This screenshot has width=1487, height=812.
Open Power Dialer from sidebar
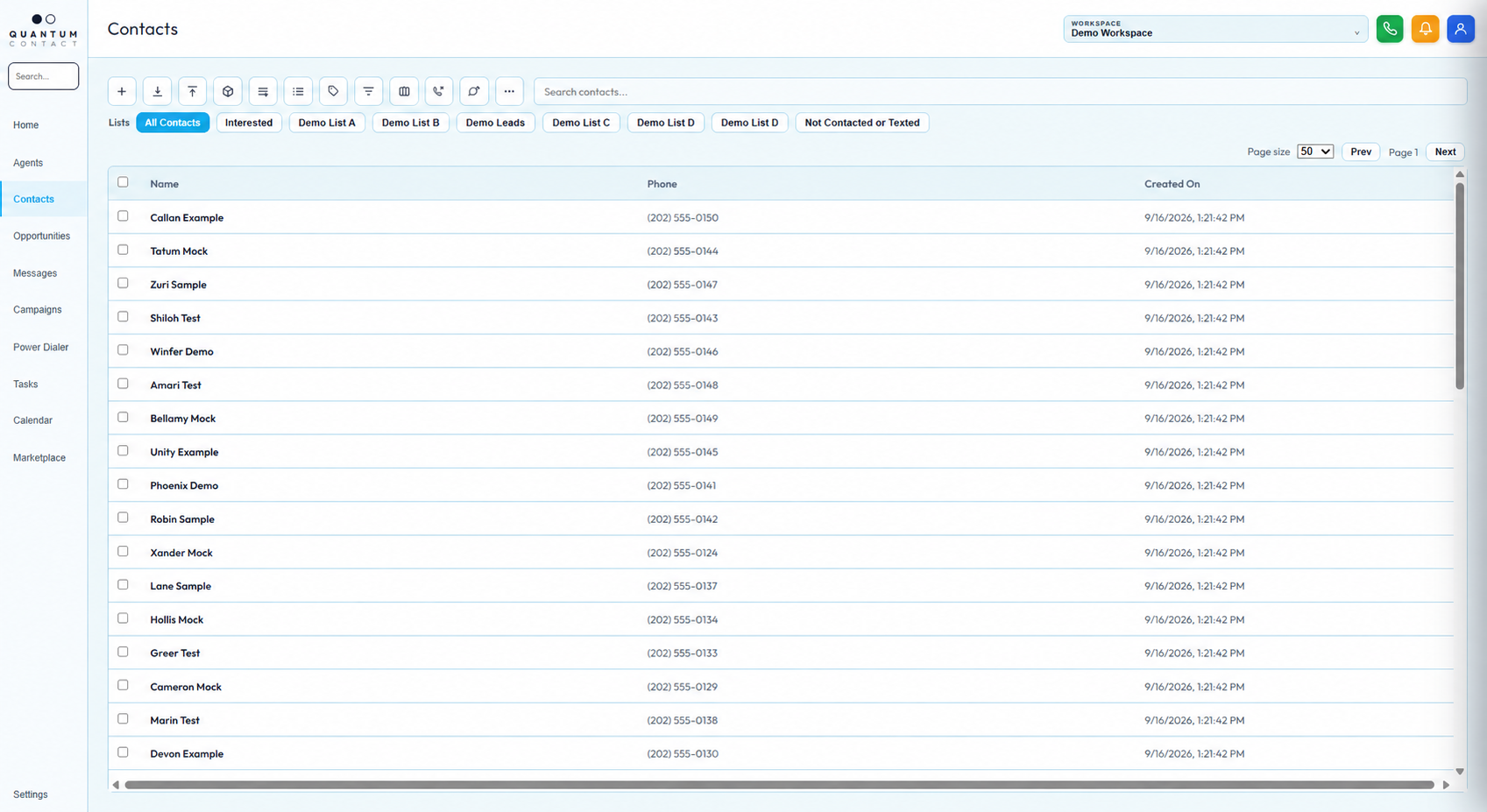point(40,348)
